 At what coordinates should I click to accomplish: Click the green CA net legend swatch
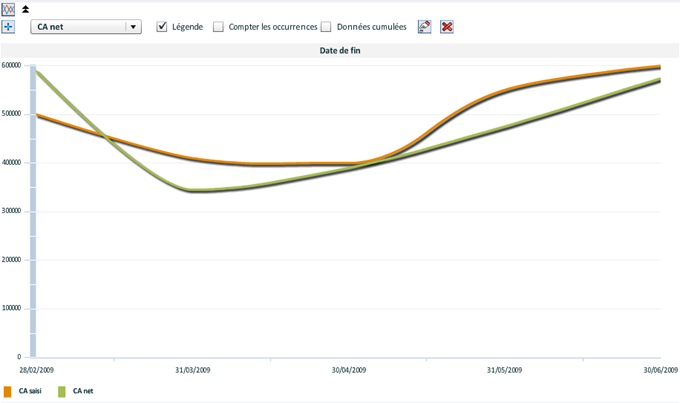(62, 391)
